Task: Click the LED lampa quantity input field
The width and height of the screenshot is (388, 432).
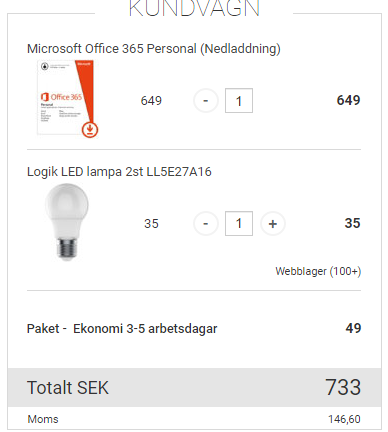Action: 239,223
